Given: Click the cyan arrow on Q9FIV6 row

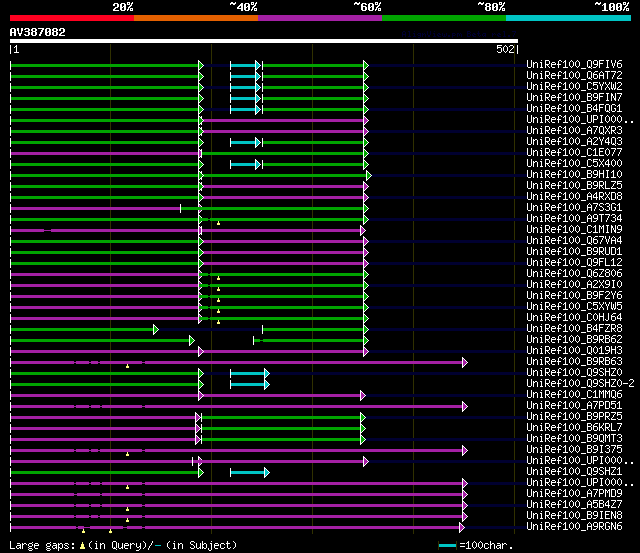Looking at the screenshot, I should (245, 65).
